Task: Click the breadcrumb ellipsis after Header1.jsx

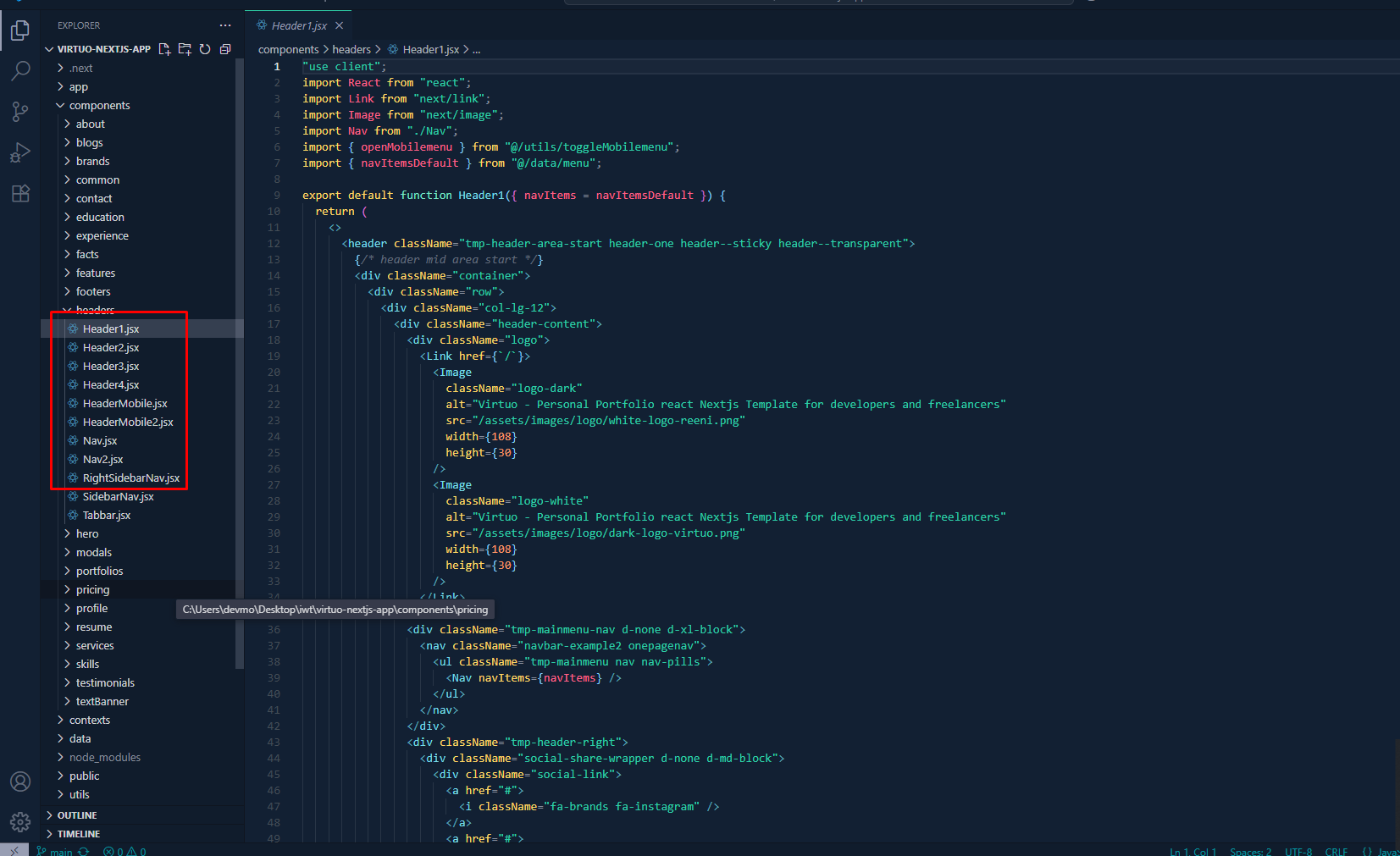Action: point(477,50)
